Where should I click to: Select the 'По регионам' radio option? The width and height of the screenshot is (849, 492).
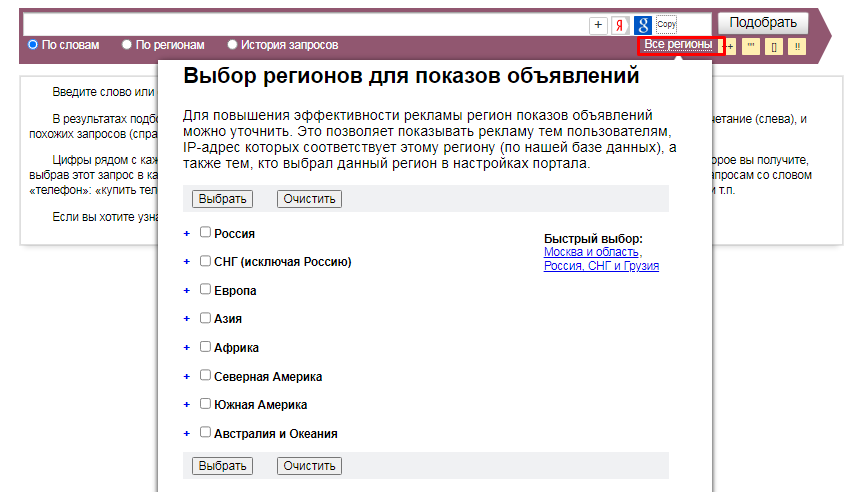[x=127, y=45]
